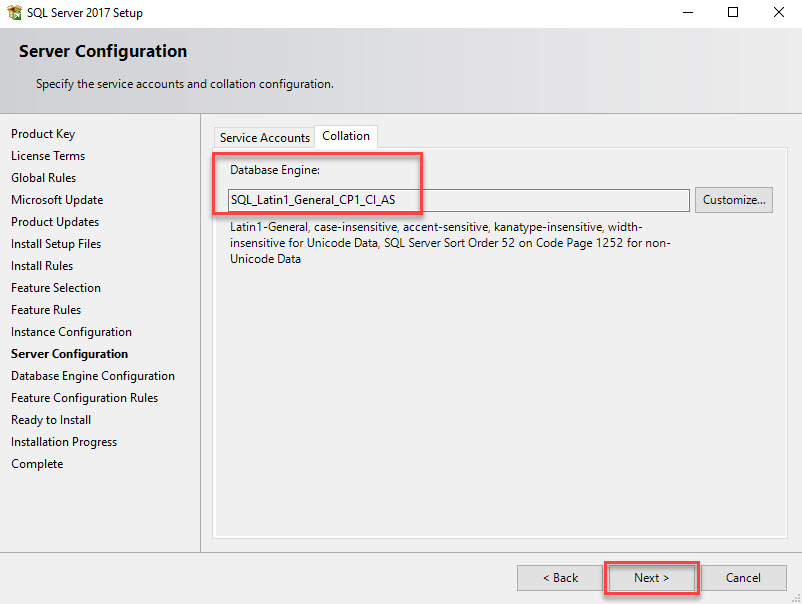Click the Database Engine collation field
Image resolution: width=802 pixels, height=604 pixels.
point(459,200)
